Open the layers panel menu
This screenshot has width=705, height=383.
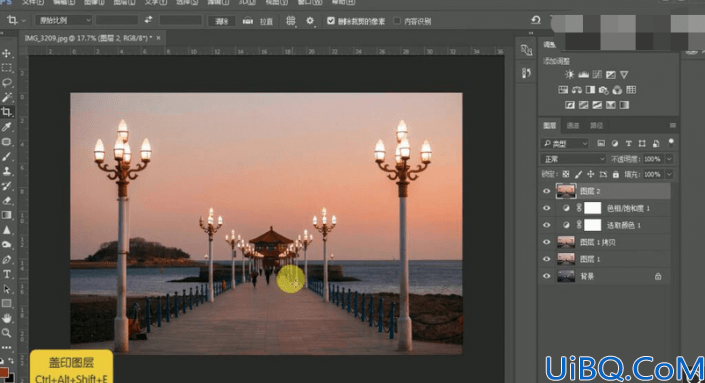(673, 125)
